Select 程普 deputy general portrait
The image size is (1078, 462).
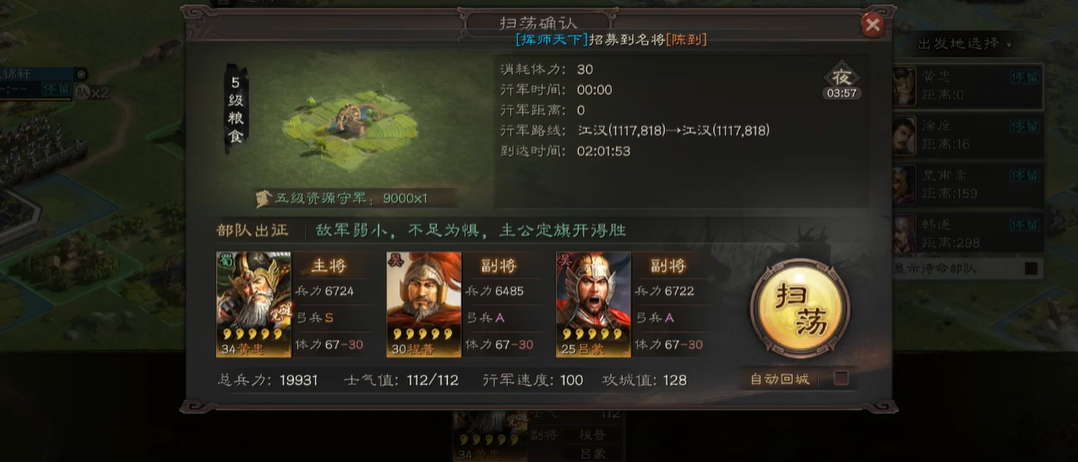(x=424, y=304)
